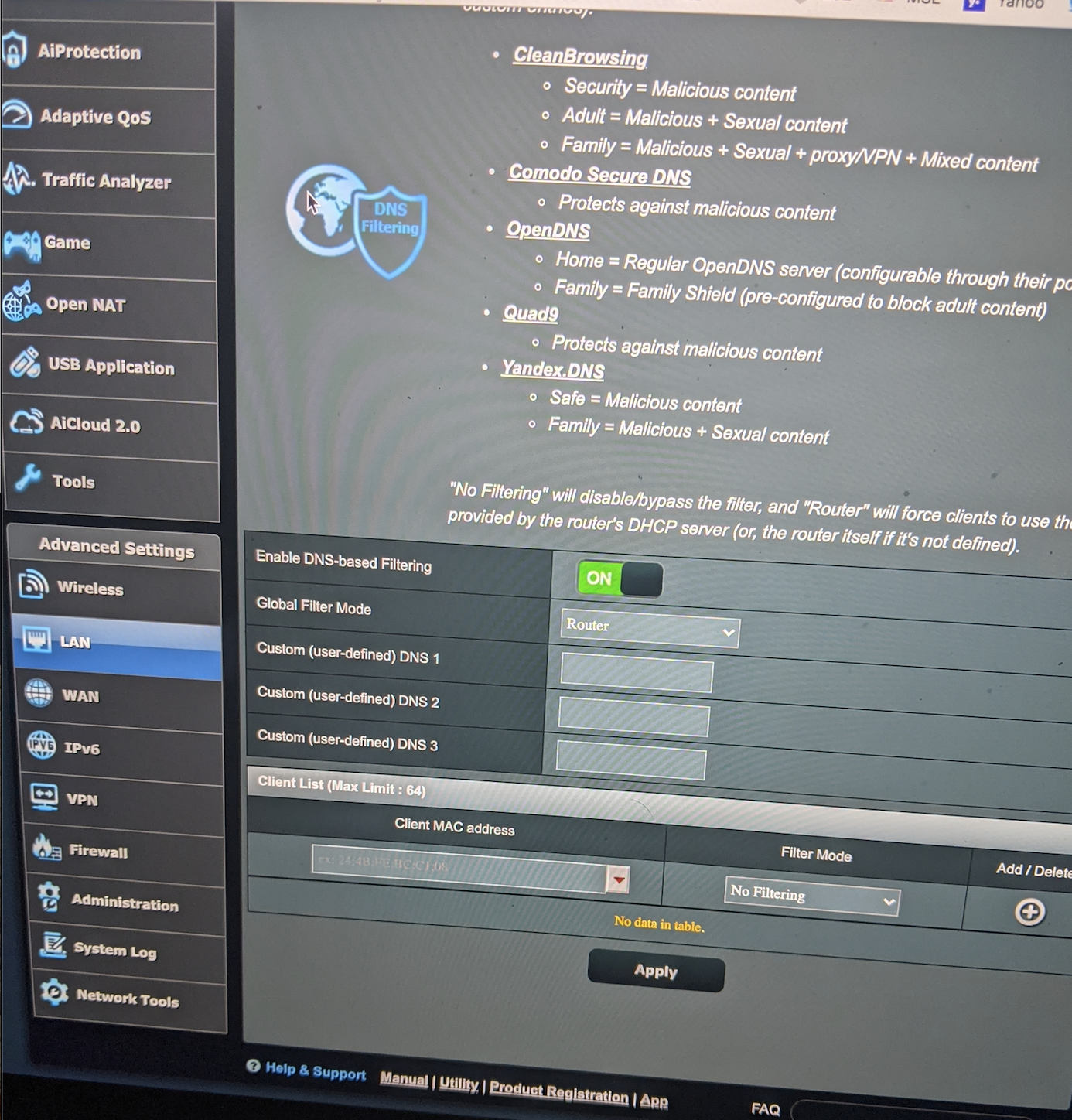
Task: Open the Client MAC address dropdown arrow
Action: [x=618, y=880]
